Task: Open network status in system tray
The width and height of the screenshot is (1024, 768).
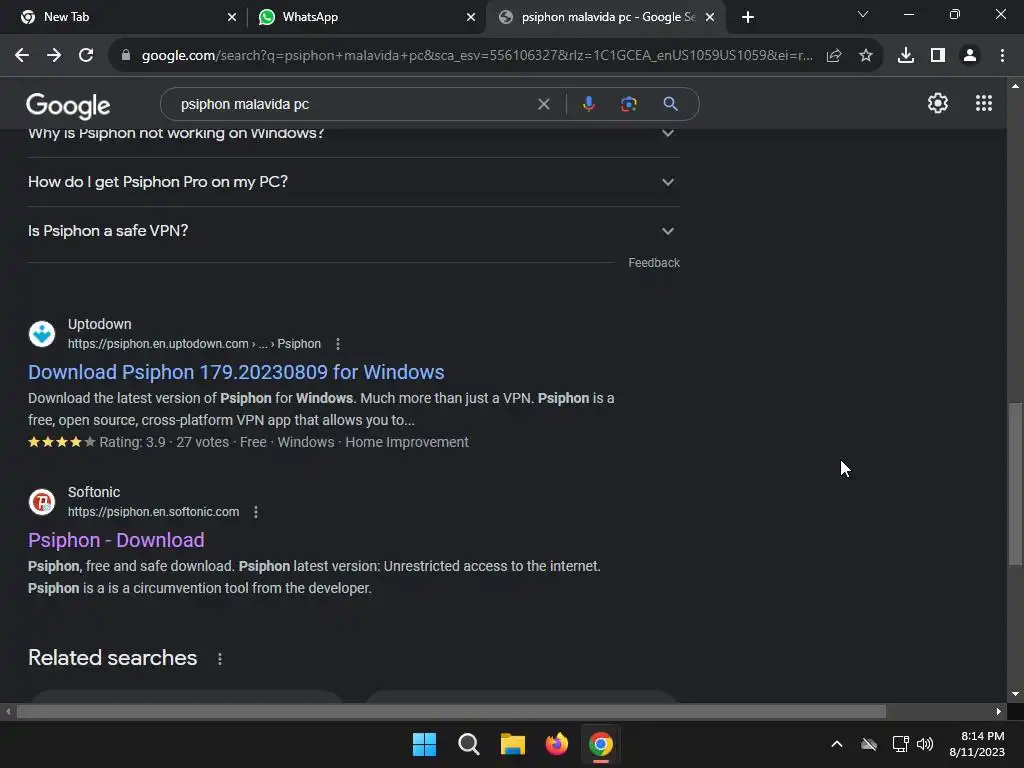Action: 901,744
